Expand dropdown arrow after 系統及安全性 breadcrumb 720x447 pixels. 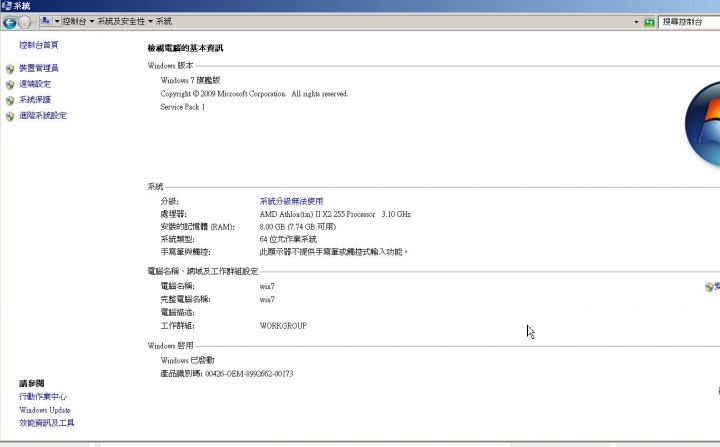pos(150,21)
